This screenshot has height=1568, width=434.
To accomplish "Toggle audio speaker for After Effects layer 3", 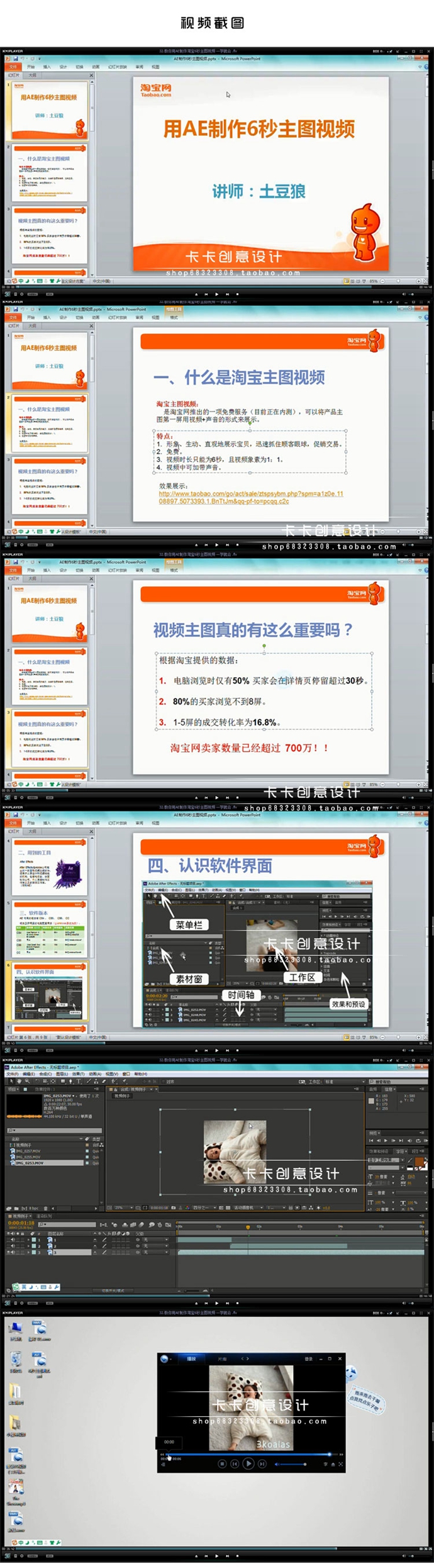I will point(13,1252).
